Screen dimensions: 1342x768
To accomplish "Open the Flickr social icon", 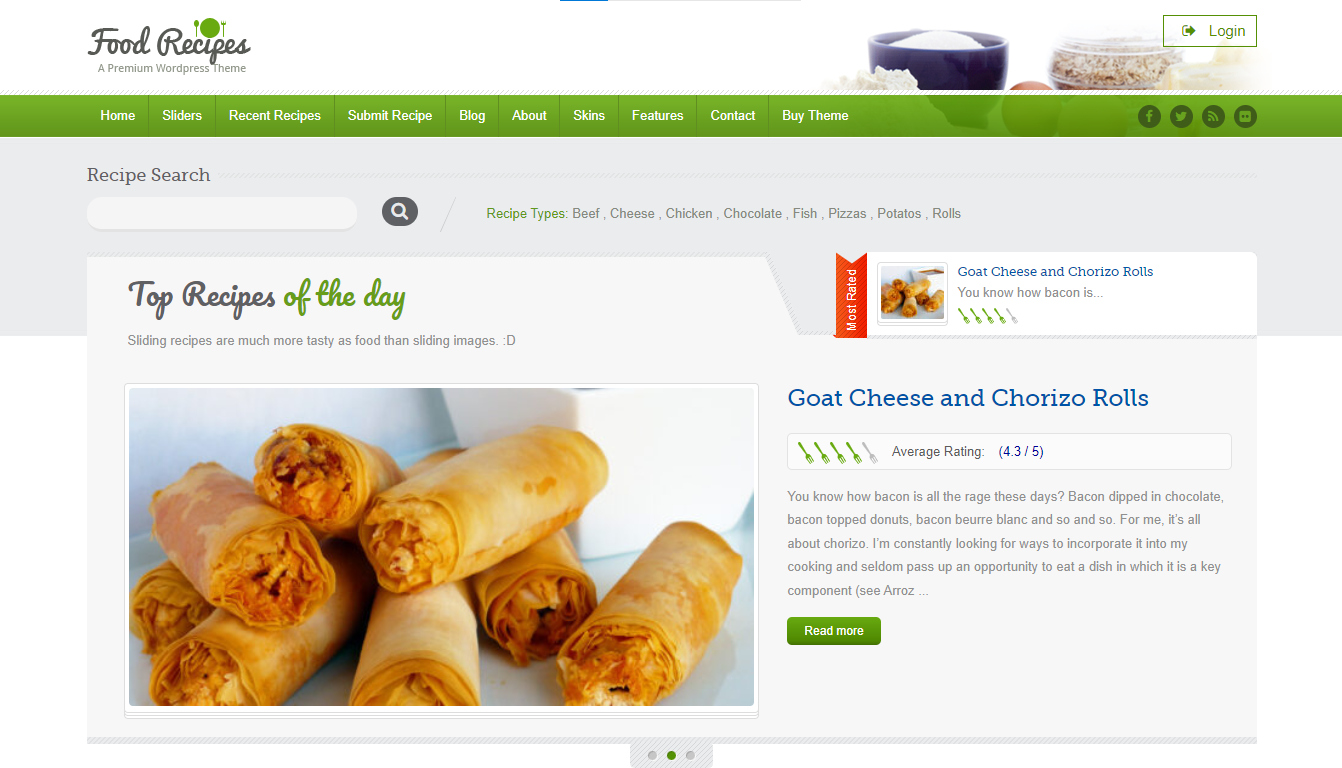I will (1245, 116).
